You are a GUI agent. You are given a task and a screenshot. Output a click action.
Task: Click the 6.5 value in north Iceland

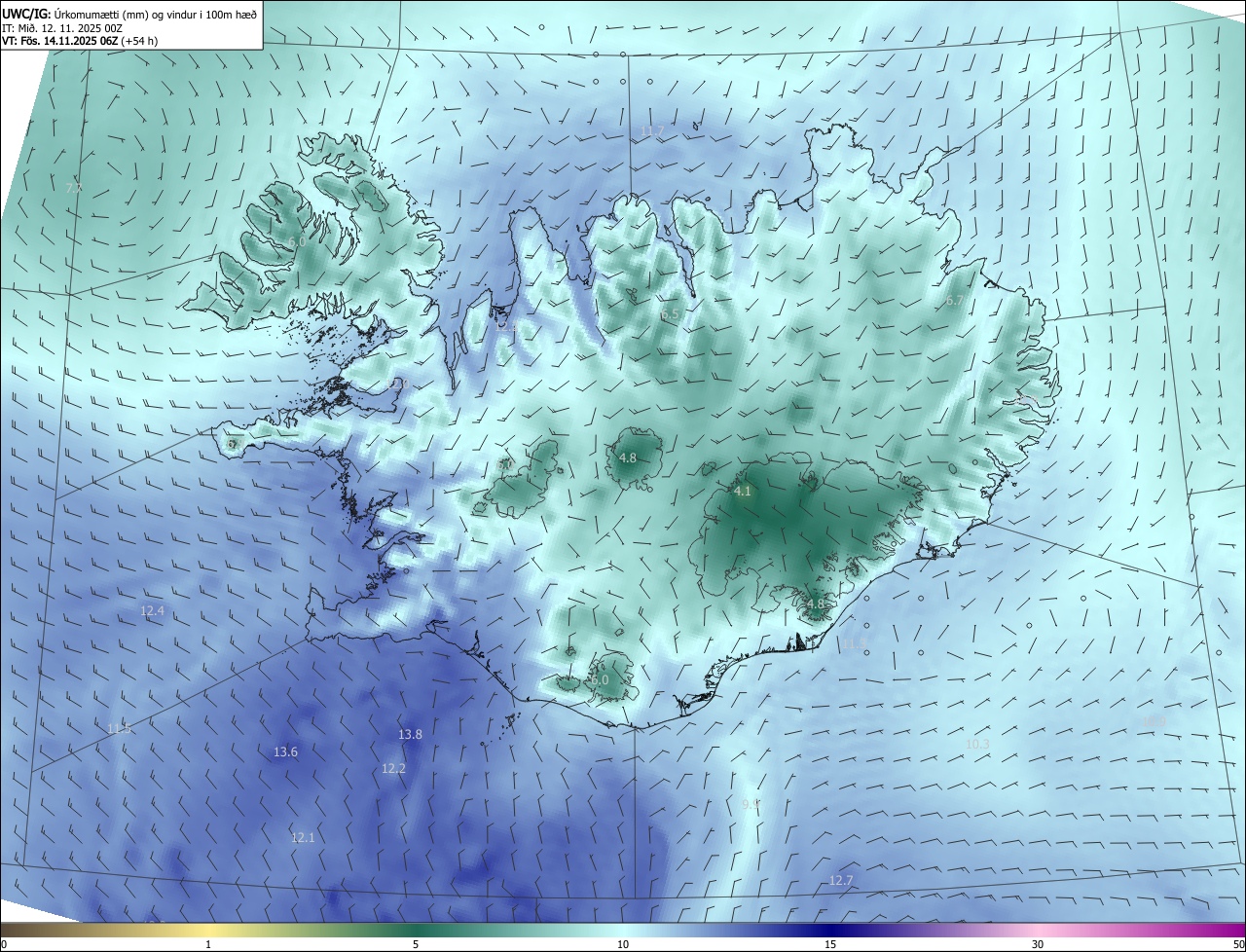tap(670, 315)
